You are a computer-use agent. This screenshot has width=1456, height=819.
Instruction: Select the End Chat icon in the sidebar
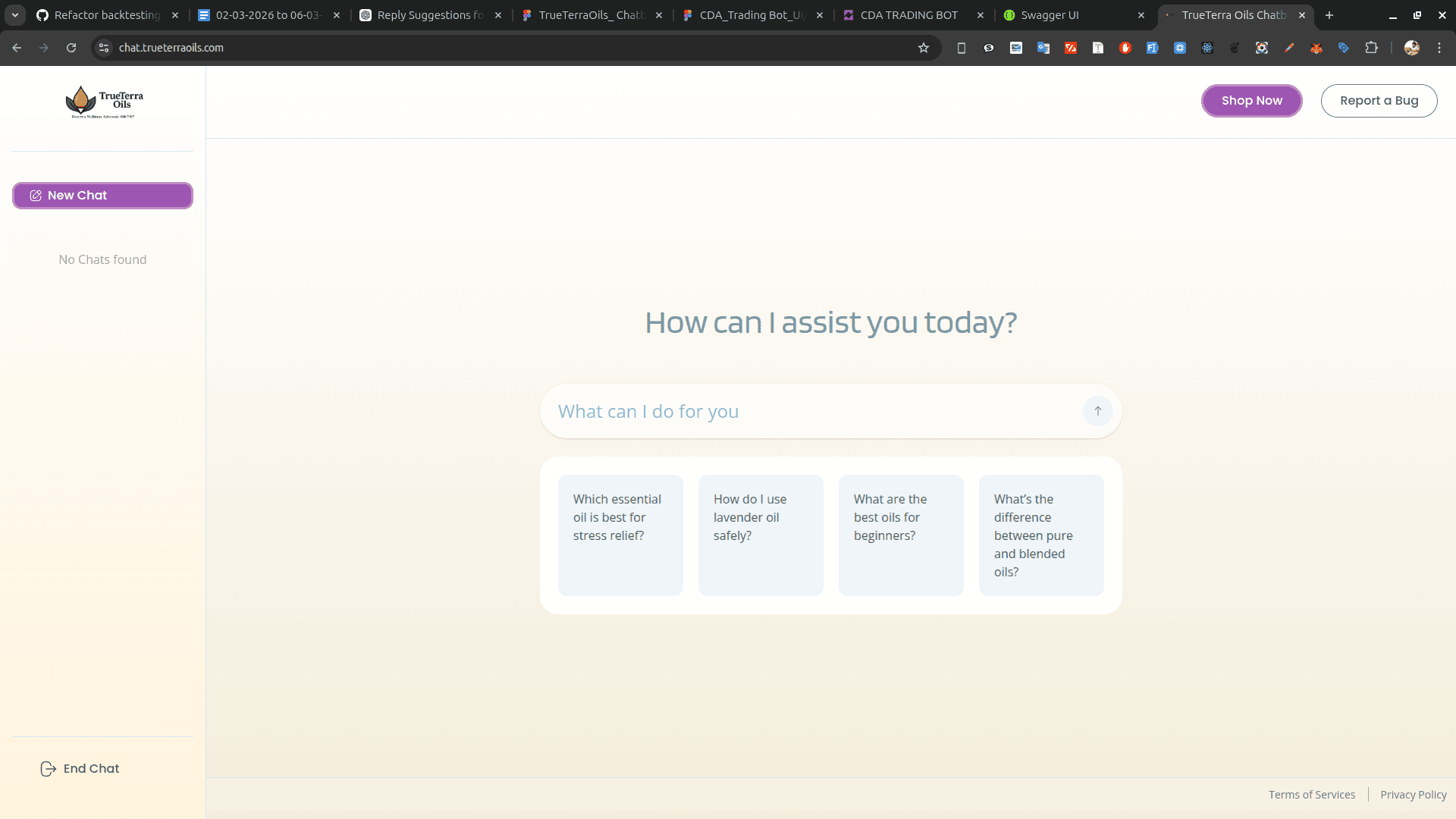click(48, 768)
